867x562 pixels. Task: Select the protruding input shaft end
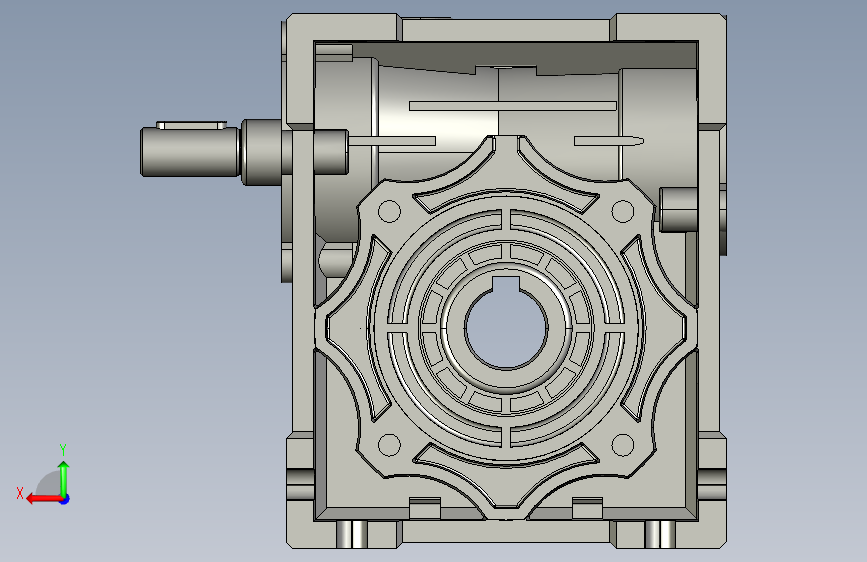pos(189,152)
